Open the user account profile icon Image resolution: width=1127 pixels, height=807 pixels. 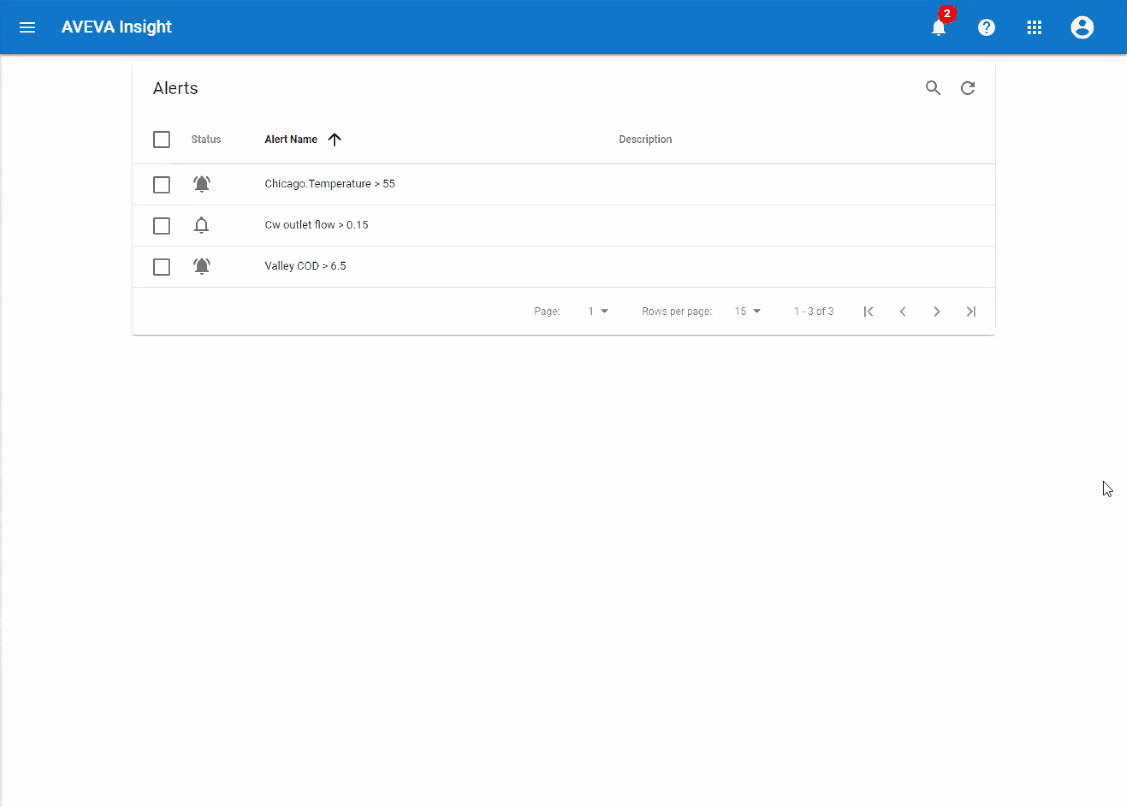[1082, 27]
